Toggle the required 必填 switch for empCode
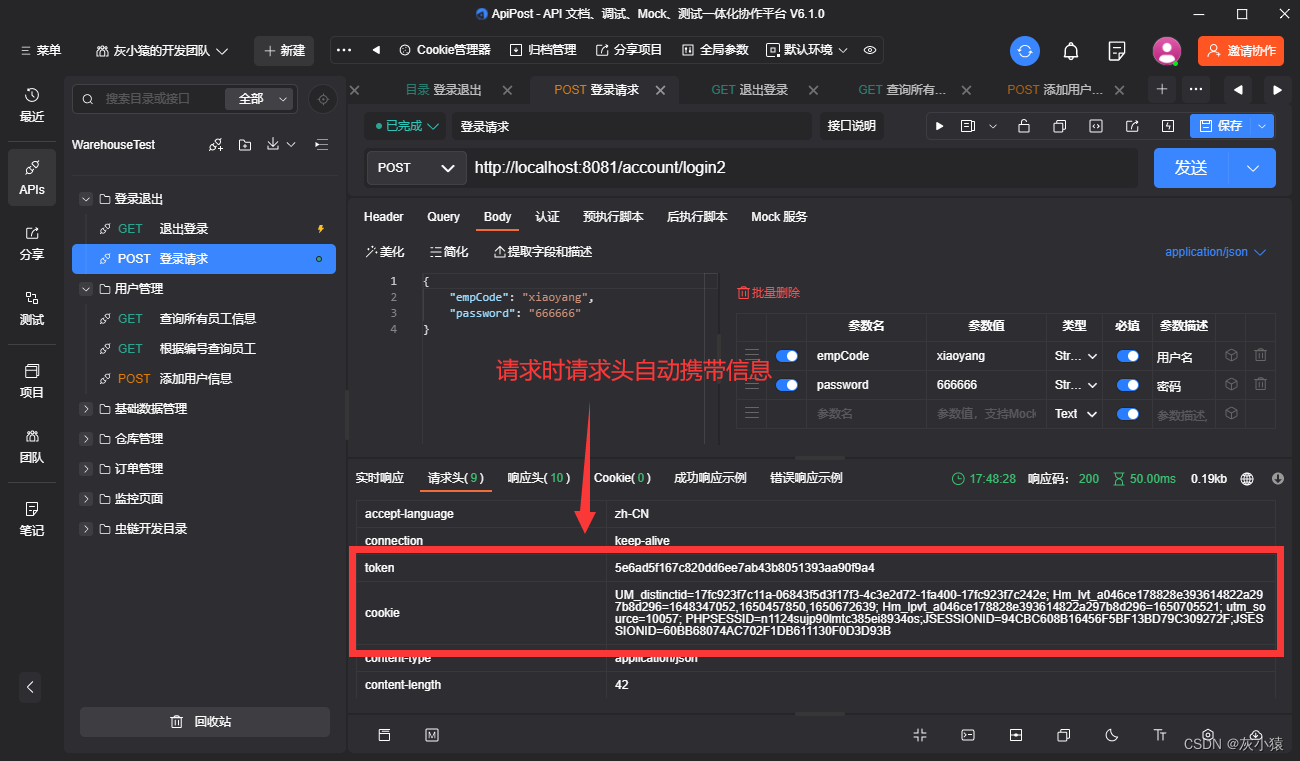This screenshot has width=1300, height=761. pos(1128,356)
